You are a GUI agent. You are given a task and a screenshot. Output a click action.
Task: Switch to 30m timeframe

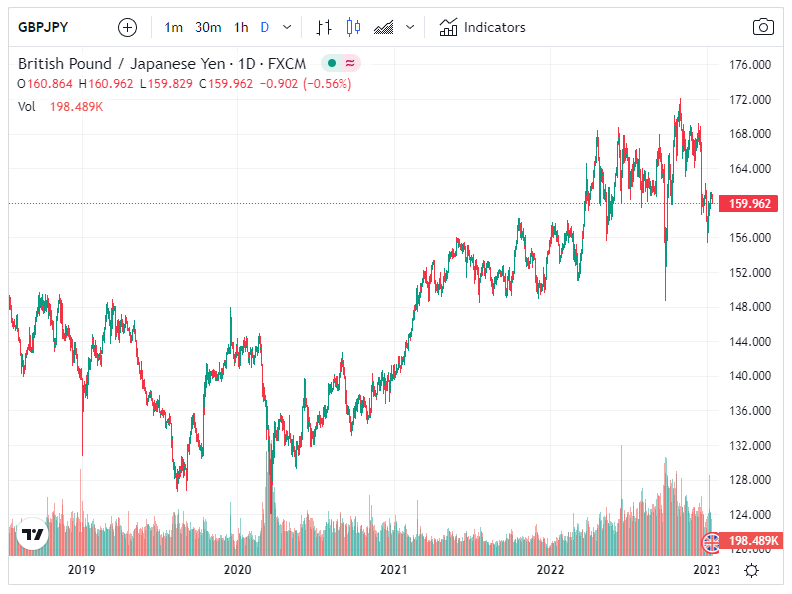tap(208, 27)
